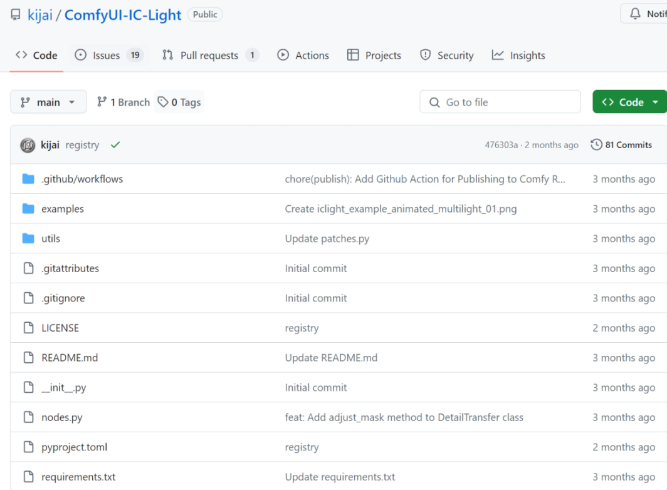This screenshot has width=667, height=490.
Task: View the Insights tab
Action: click(518, 55)
